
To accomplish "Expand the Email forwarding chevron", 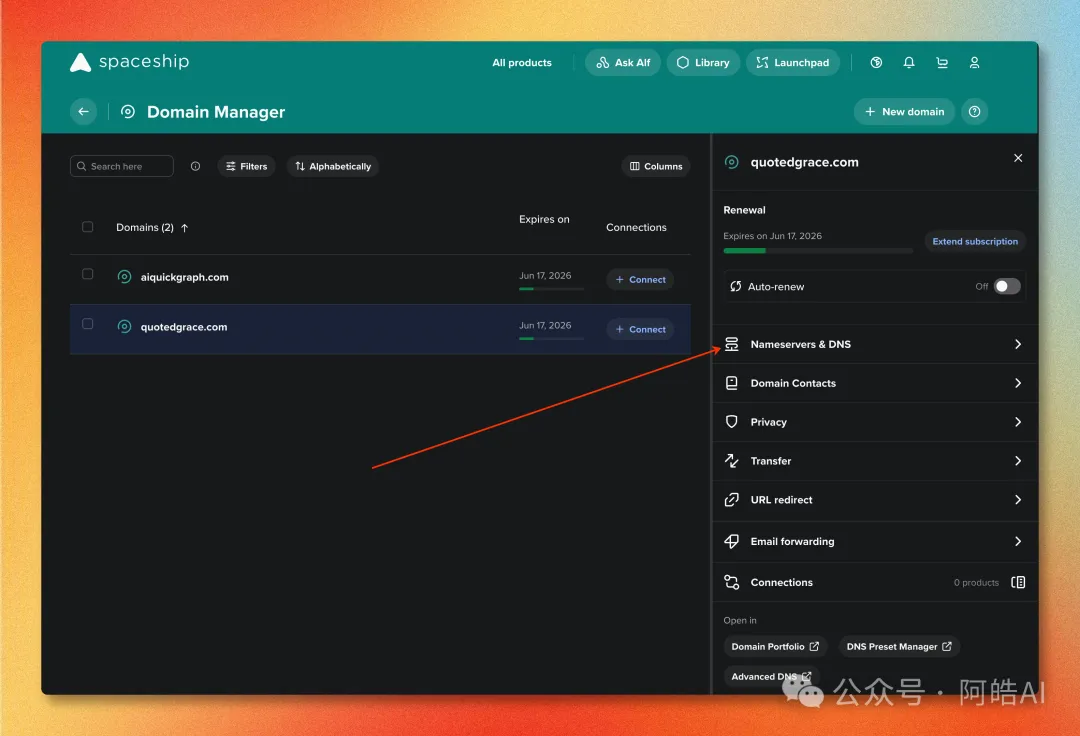I will (1018, 541).
